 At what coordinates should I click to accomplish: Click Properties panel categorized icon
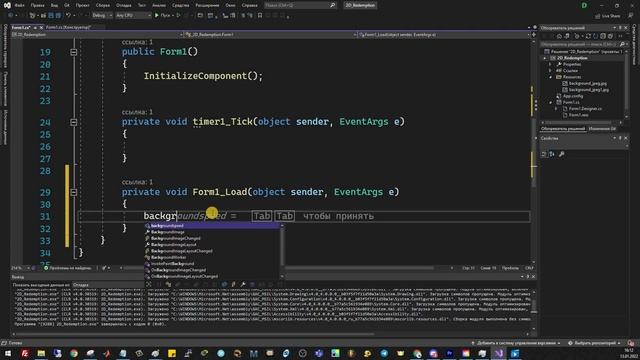[544, 154]
